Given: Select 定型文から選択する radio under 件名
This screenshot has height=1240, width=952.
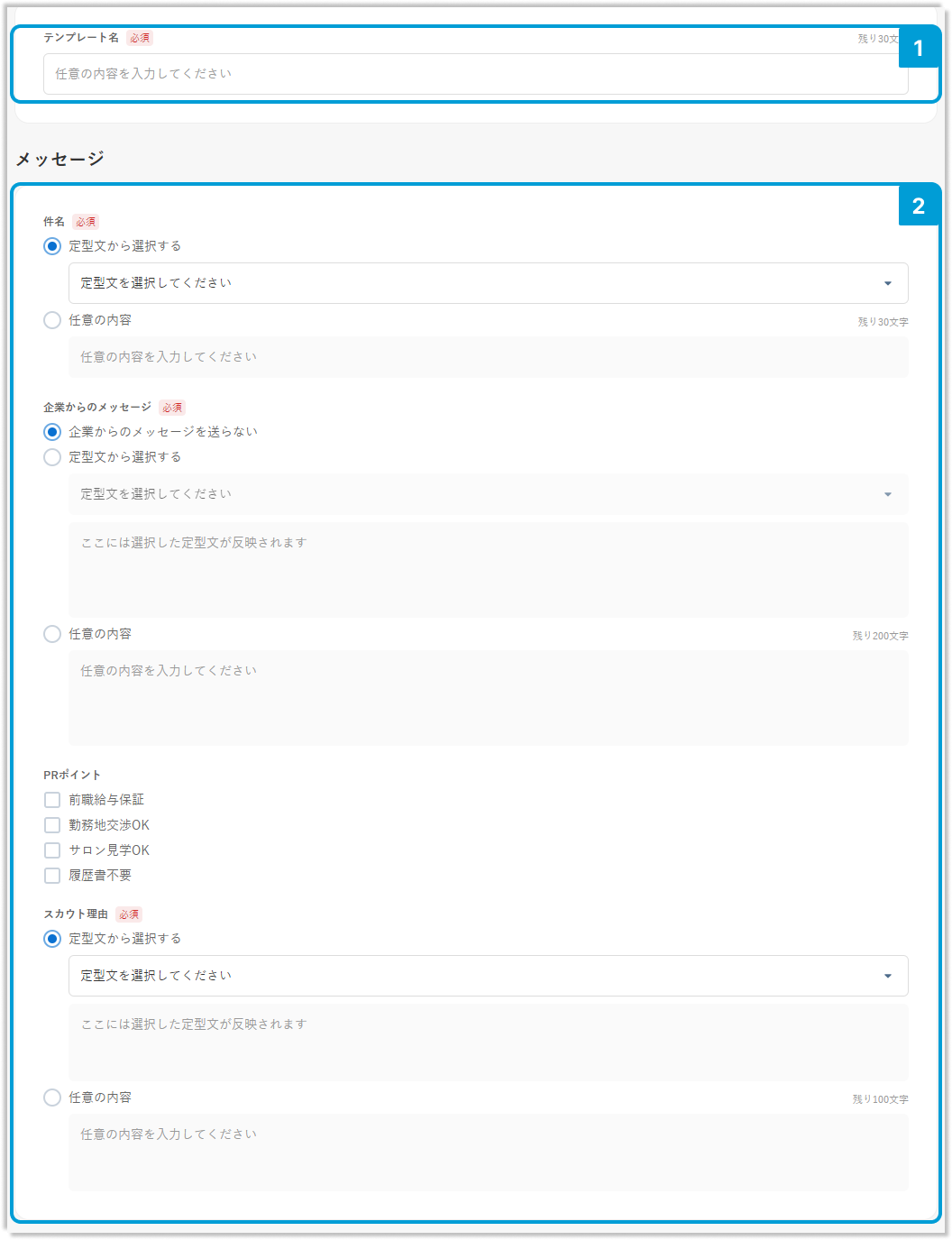Looking at the screenshot, I should 52,246.
